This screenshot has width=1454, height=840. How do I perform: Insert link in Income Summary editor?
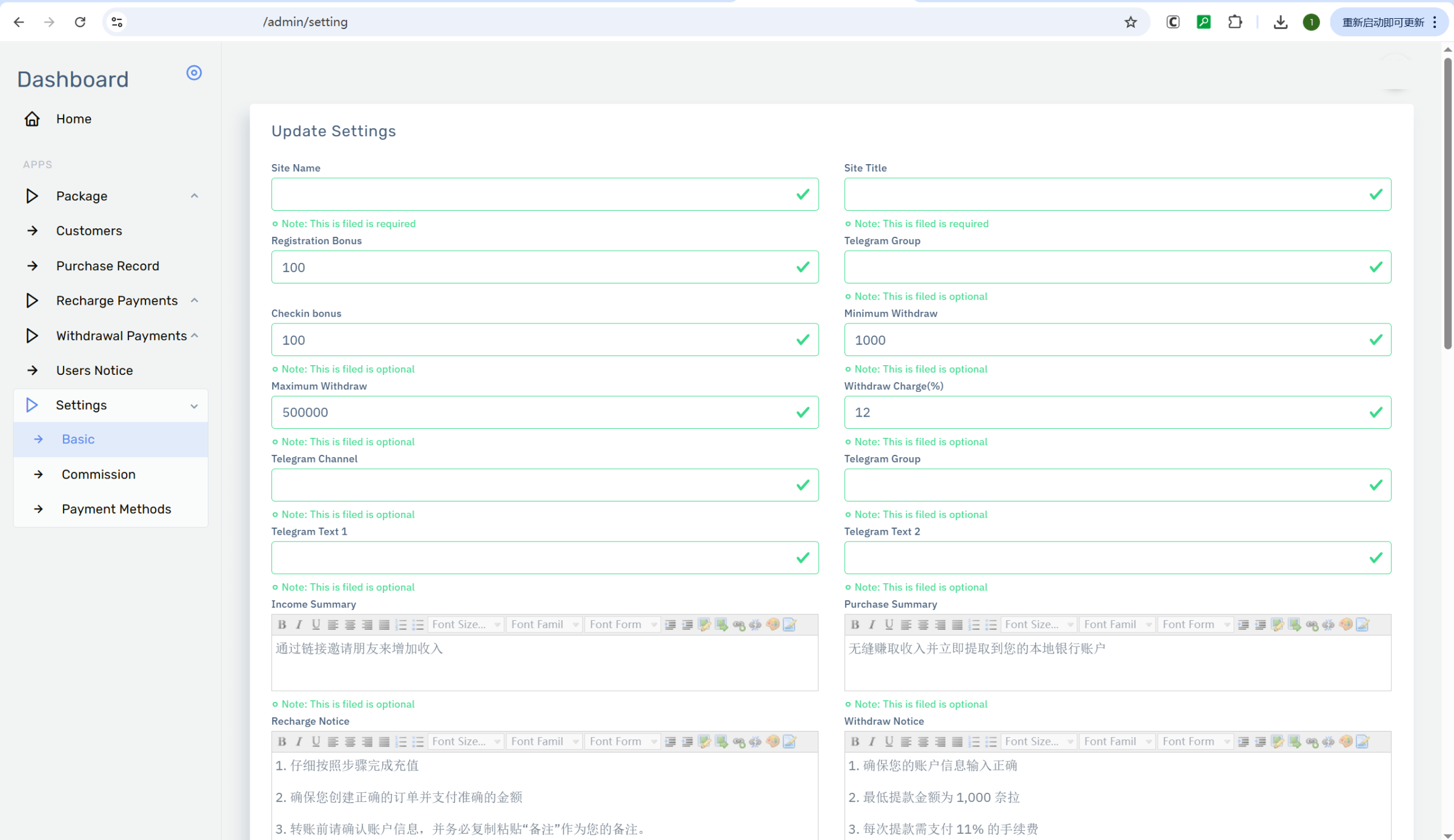pyautogui.click(x=739, y=624)
